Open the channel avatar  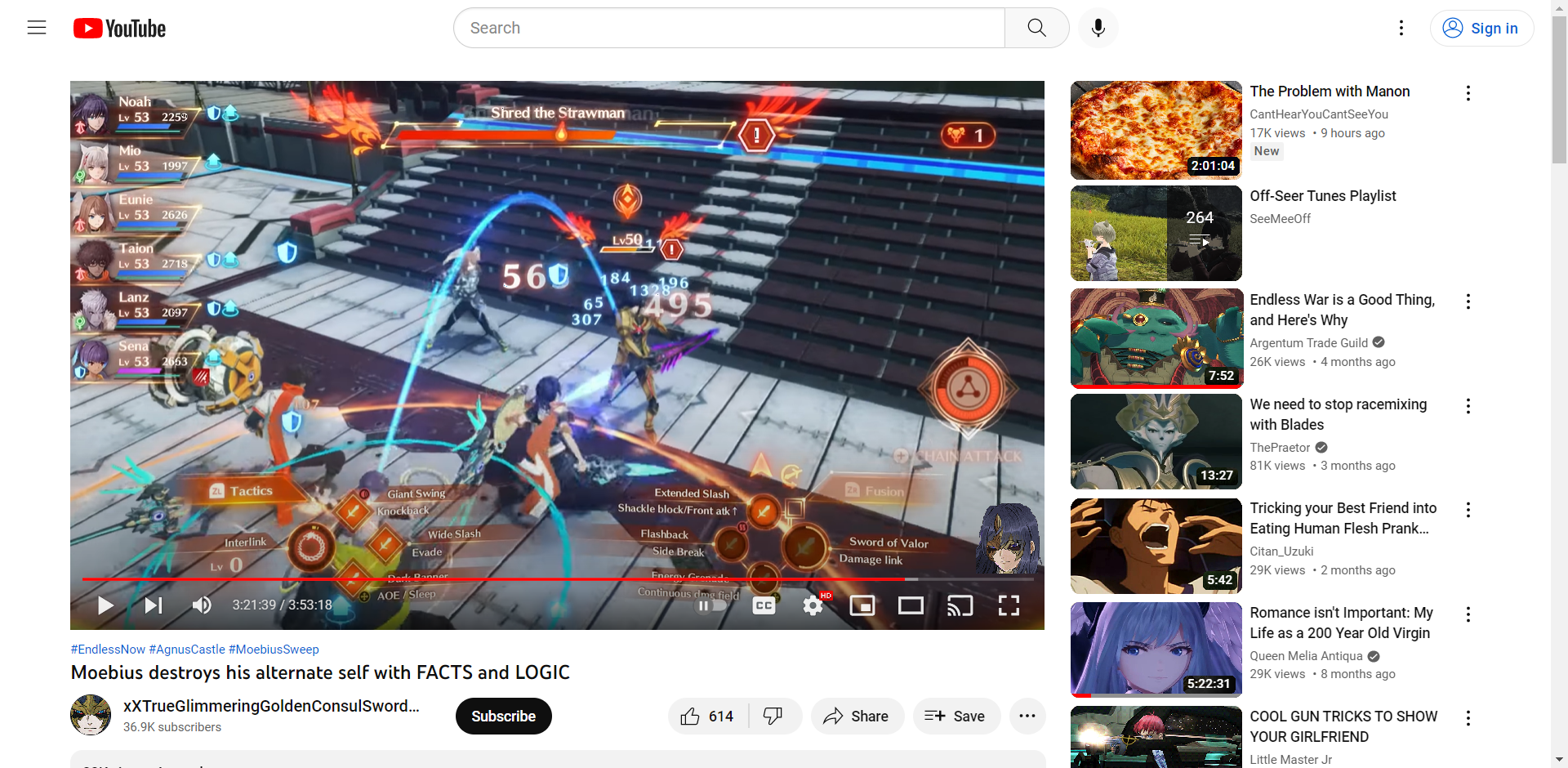(91, 715)
